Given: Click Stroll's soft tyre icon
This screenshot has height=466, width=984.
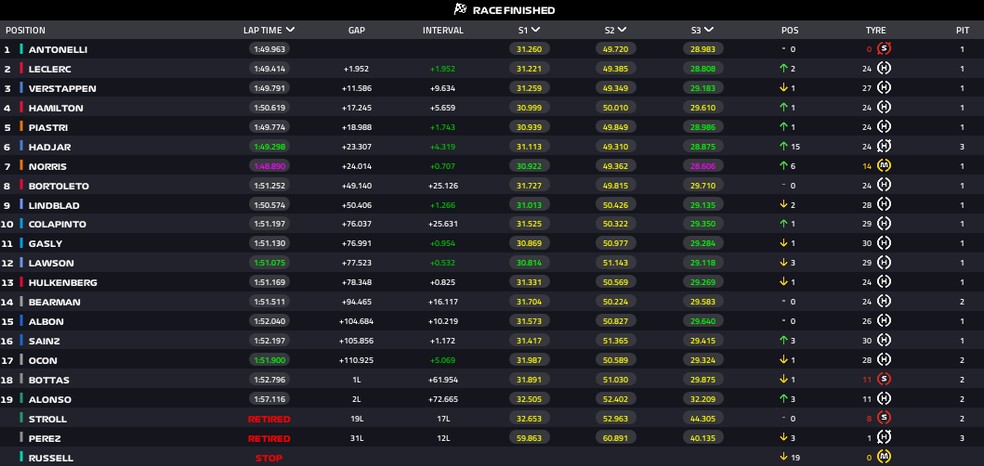Looking at the screenshot, I should pyautogui.click(x=884, y=418).
